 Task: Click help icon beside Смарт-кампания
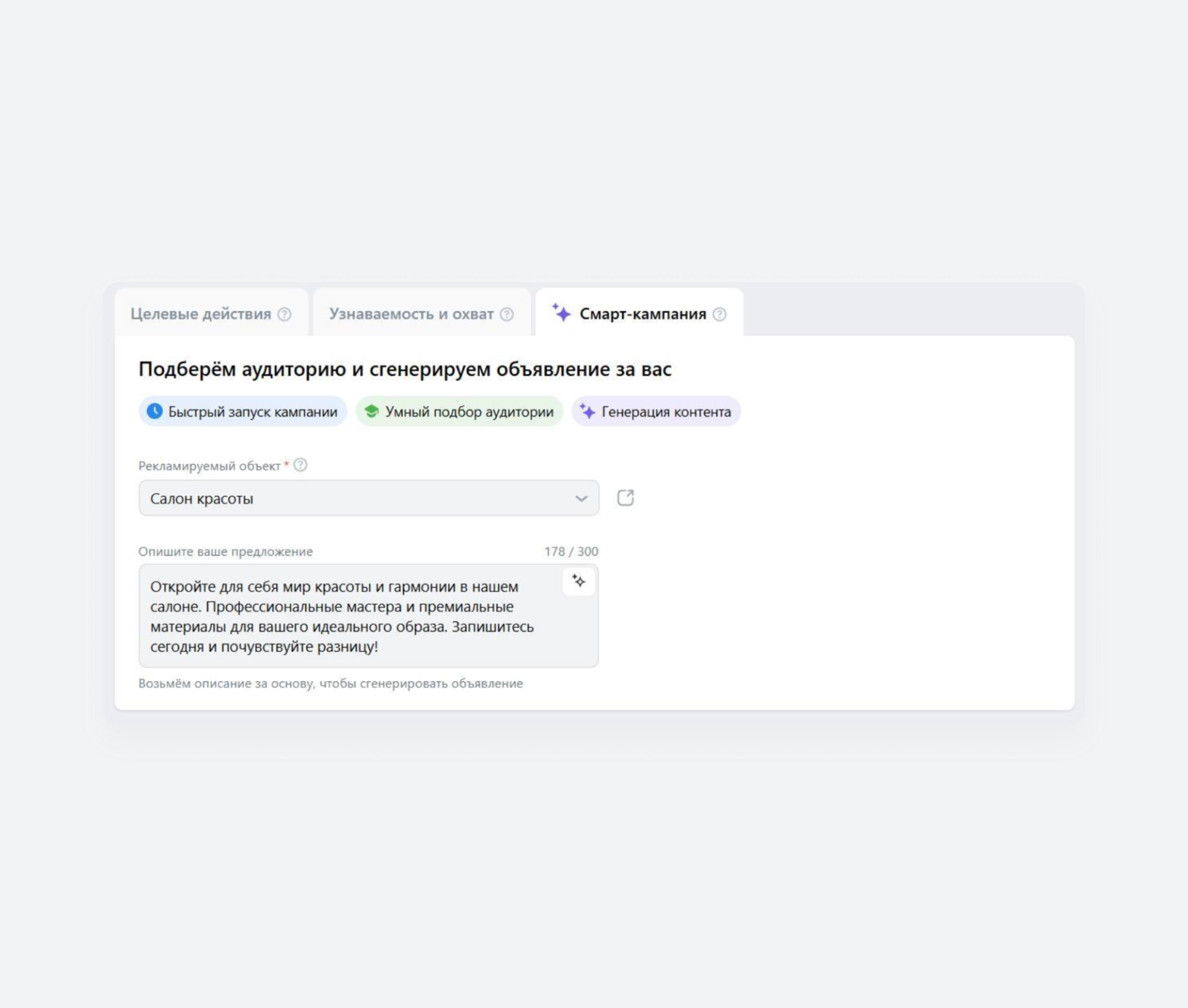coord(720,314)
